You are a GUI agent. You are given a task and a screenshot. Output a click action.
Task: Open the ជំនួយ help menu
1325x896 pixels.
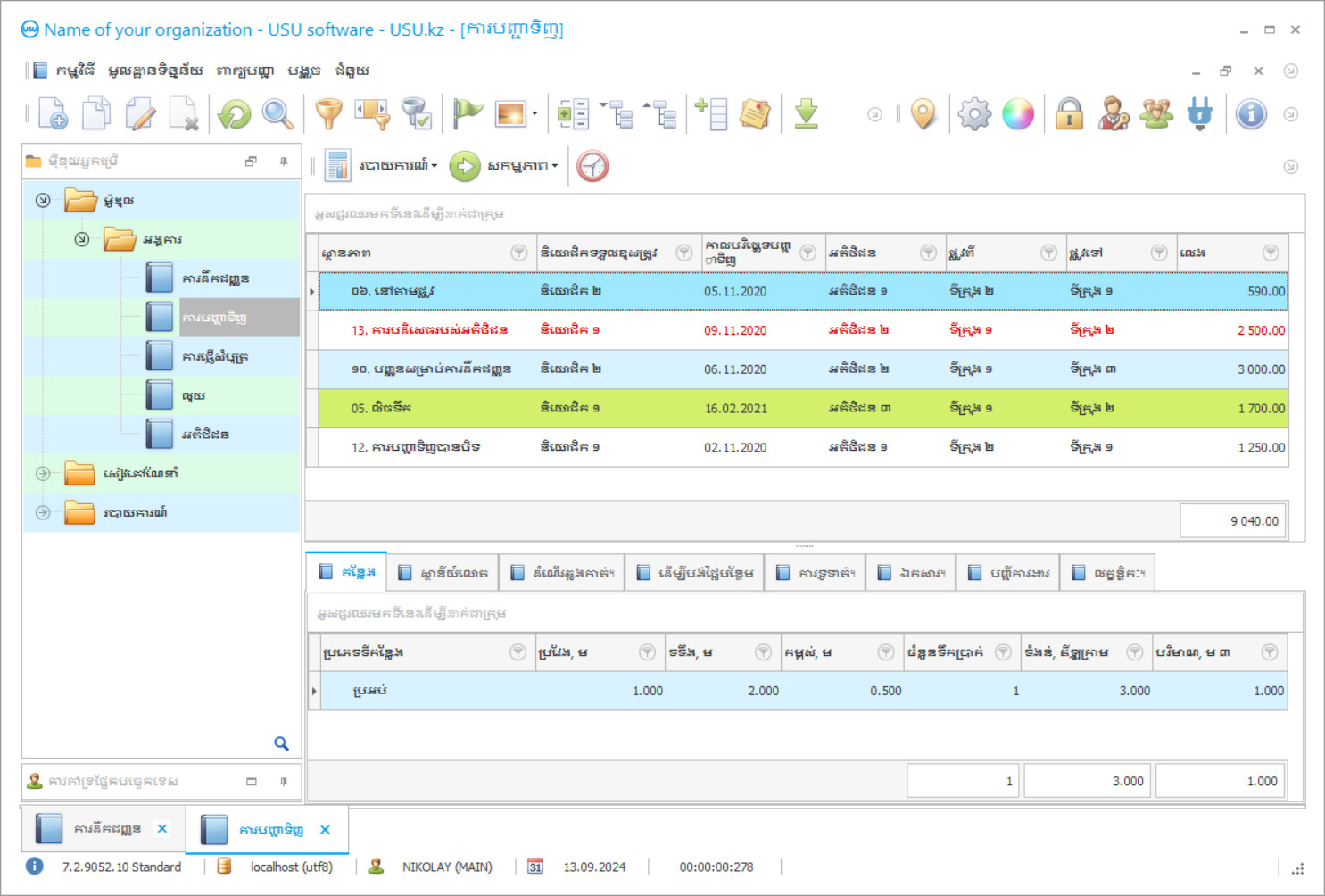352,71
